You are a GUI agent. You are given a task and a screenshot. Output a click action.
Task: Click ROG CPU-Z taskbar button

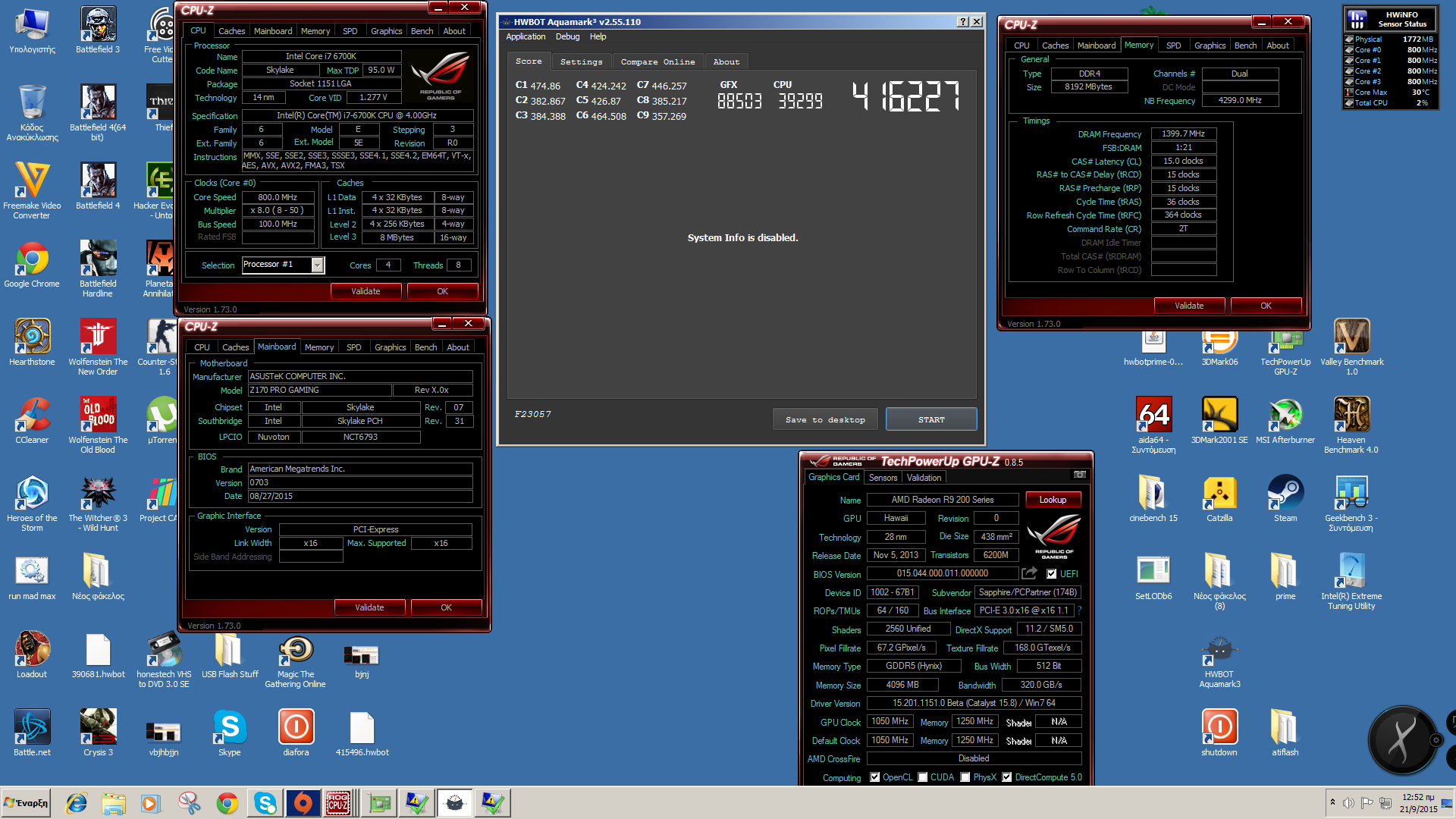point(338,802)
